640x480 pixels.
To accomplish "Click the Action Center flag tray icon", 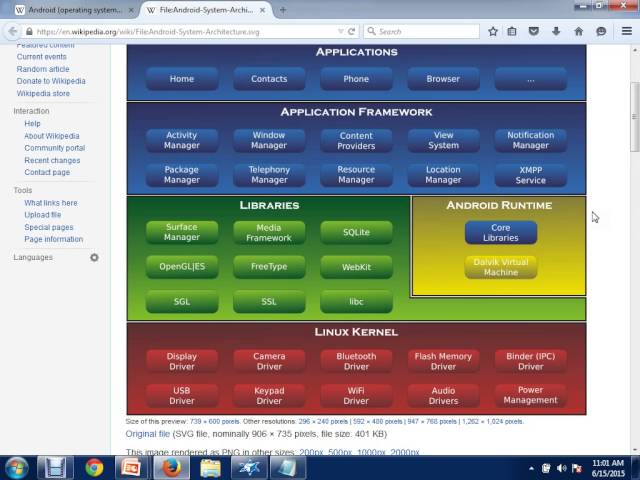I will pyautogui.click(x=577, y=468).
